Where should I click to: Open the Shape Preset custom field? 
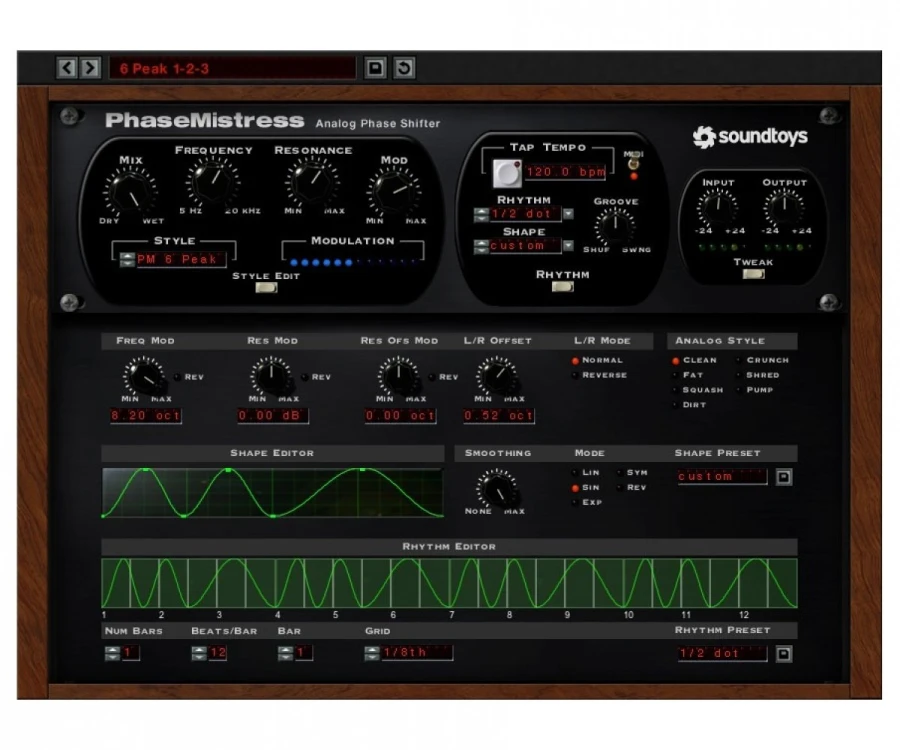pos(722,476)
